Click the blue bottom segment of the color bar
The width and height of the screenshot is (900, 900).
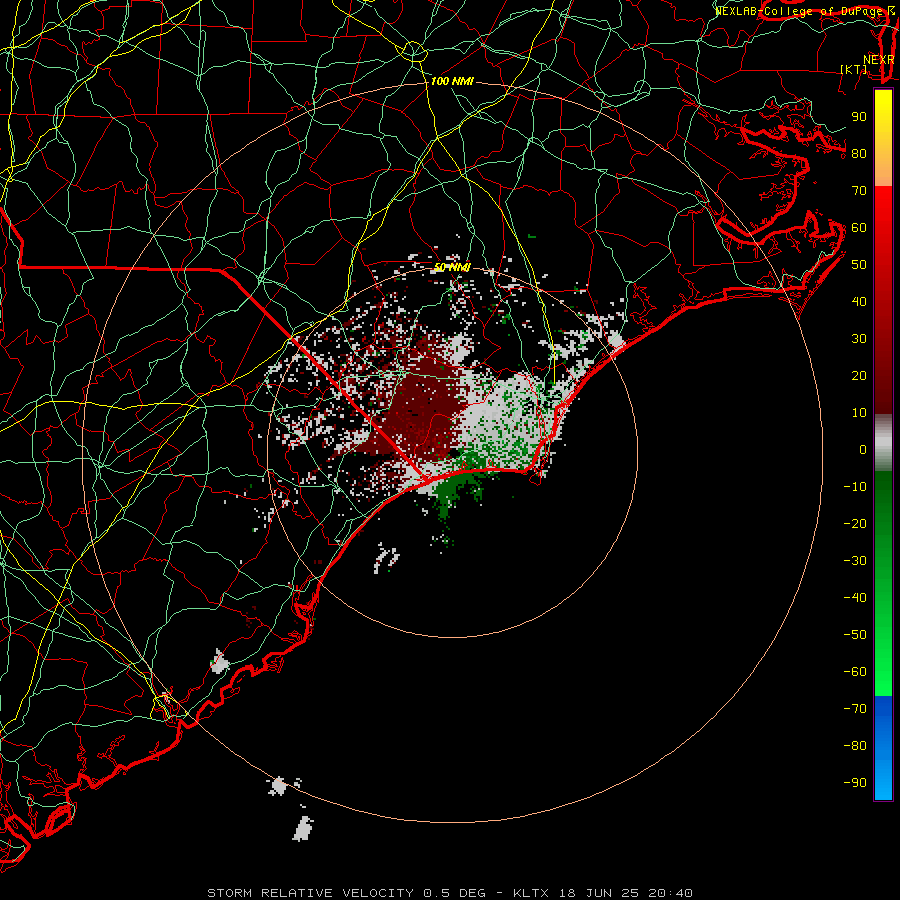point(883,748)
